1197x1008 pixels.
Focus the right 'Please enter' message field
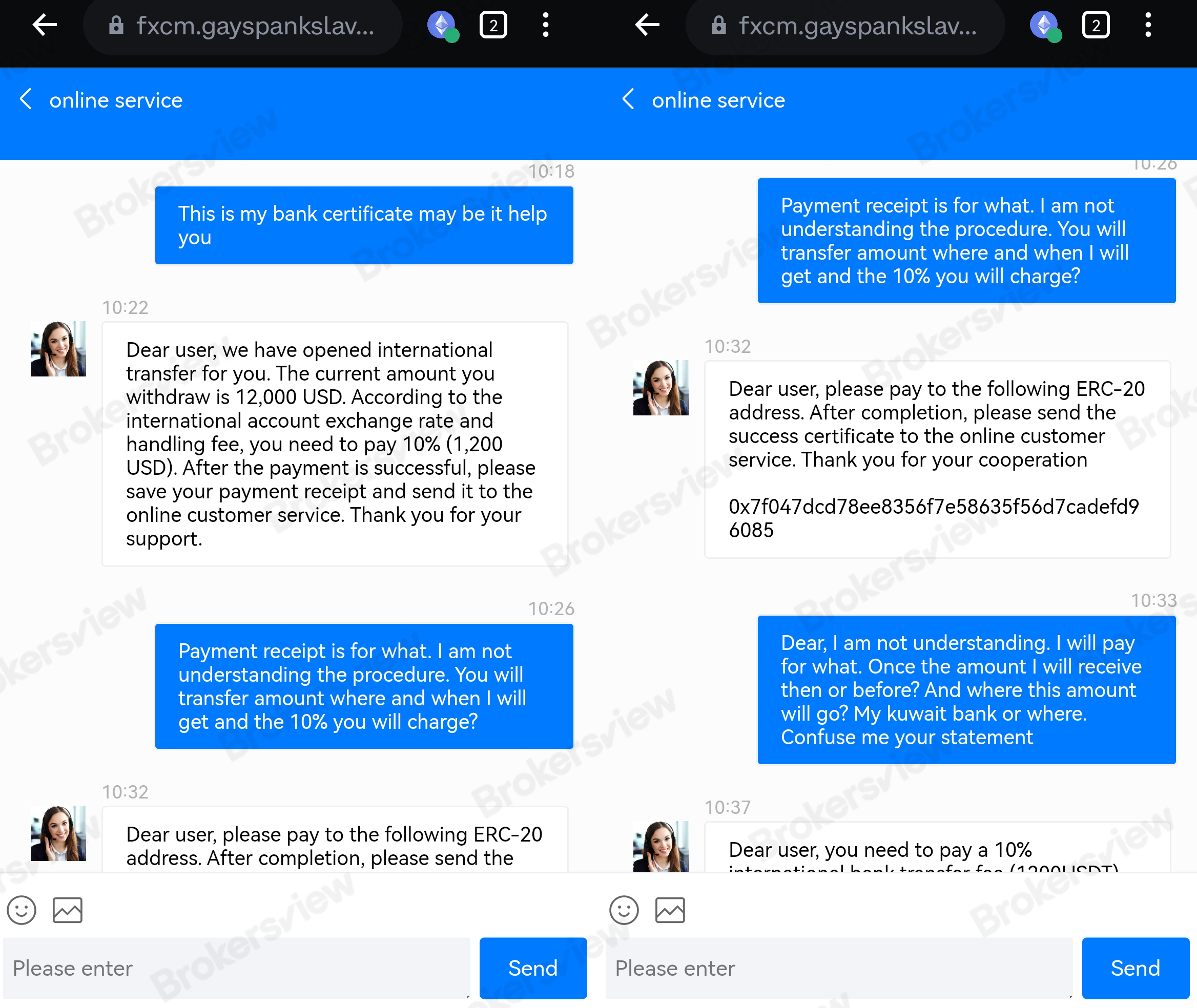coord(839,968)
